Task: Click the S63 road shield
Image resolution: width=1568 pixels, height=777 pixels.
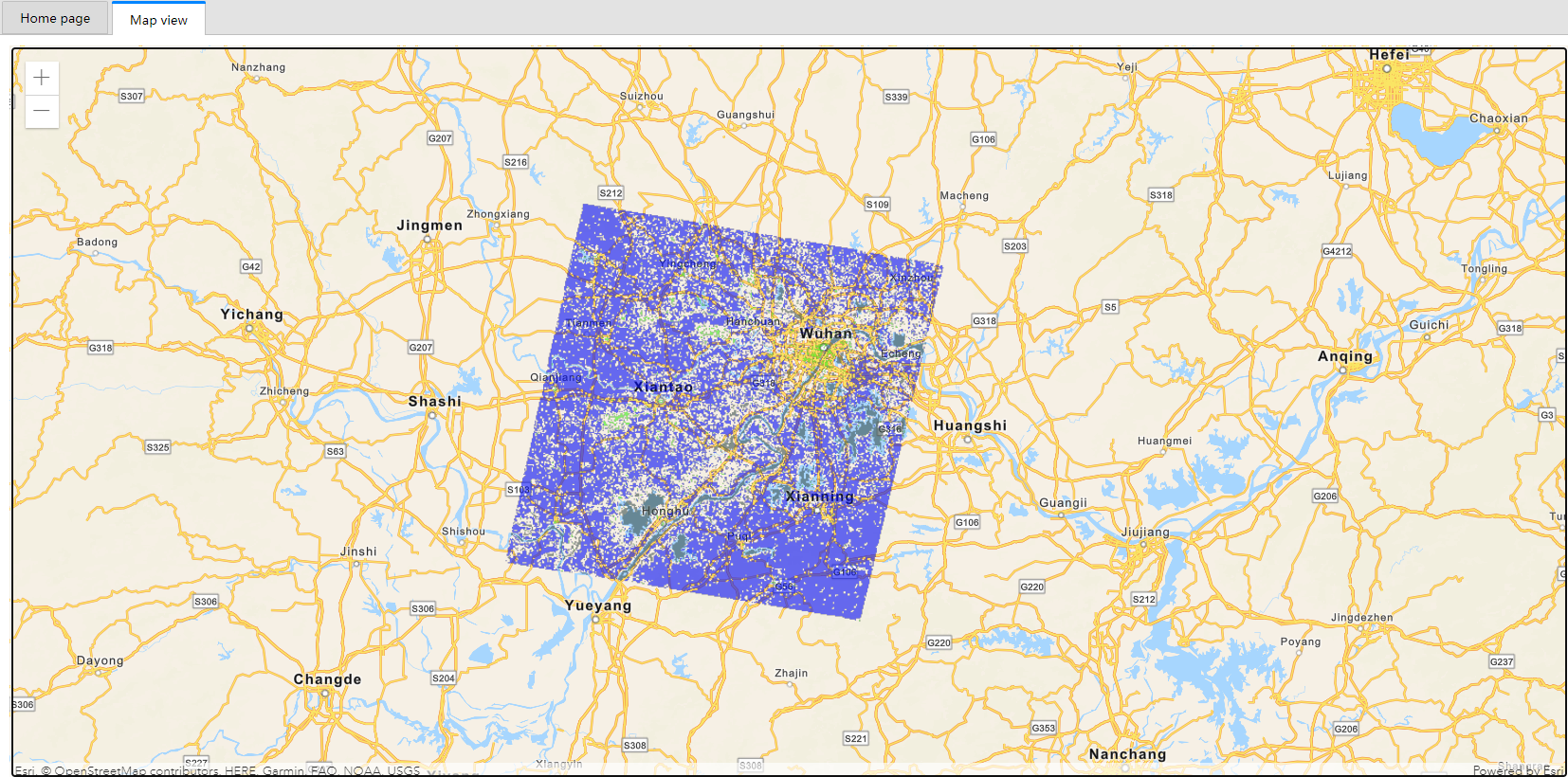Action: coord(336,451)
